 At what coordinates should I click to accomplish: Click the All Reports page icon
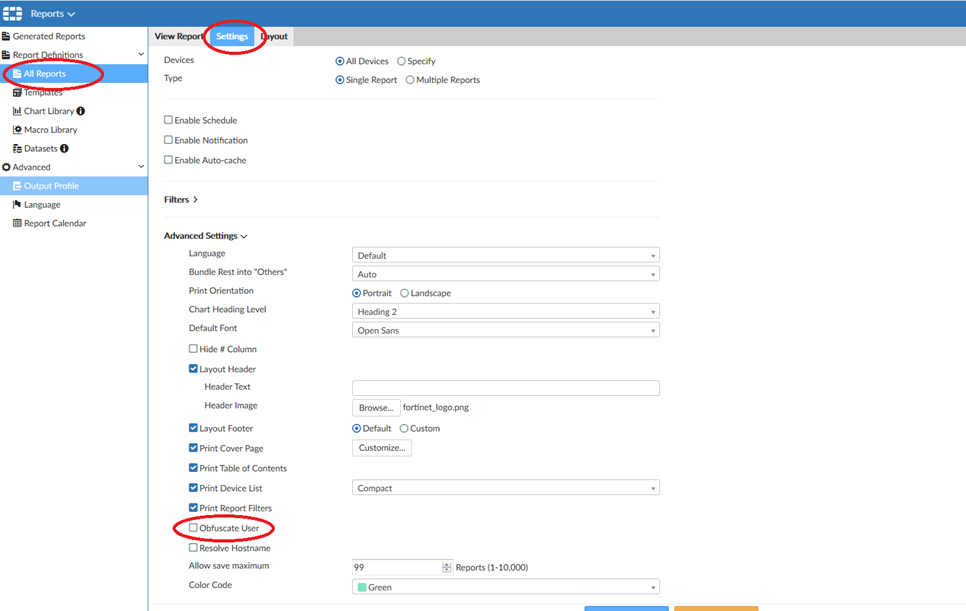[17, 73]
